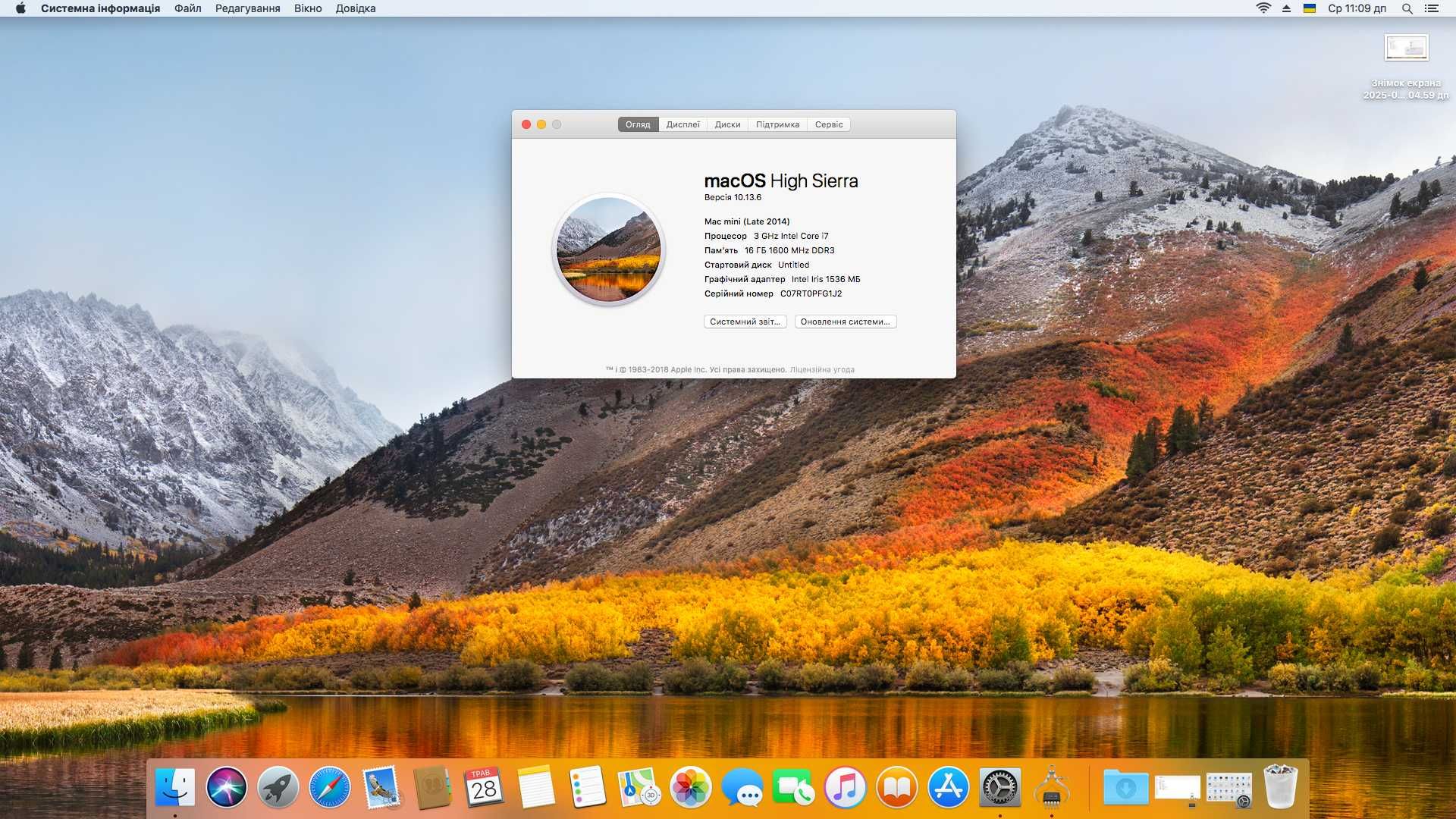Click the Системний звіт button
Image resolution: width=1456 pixels, height=819 pixels.
pyautogui.click(x=745, y=322)
